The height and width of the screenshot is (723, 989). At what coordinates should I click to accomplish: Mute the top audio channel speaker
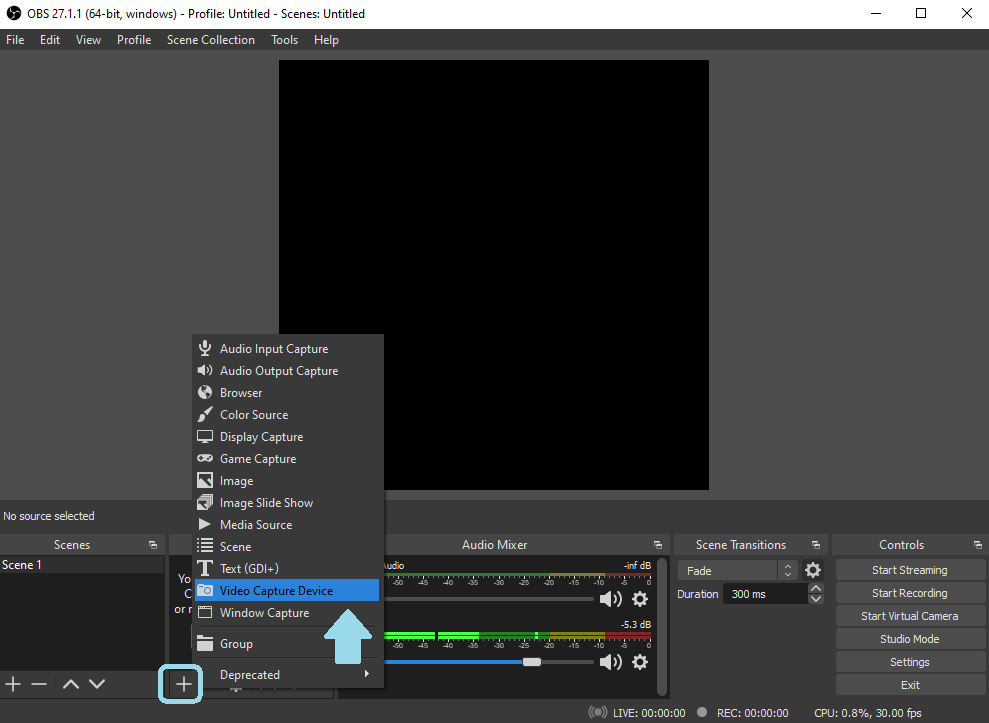pyautogui.click(x=610, y=599)
